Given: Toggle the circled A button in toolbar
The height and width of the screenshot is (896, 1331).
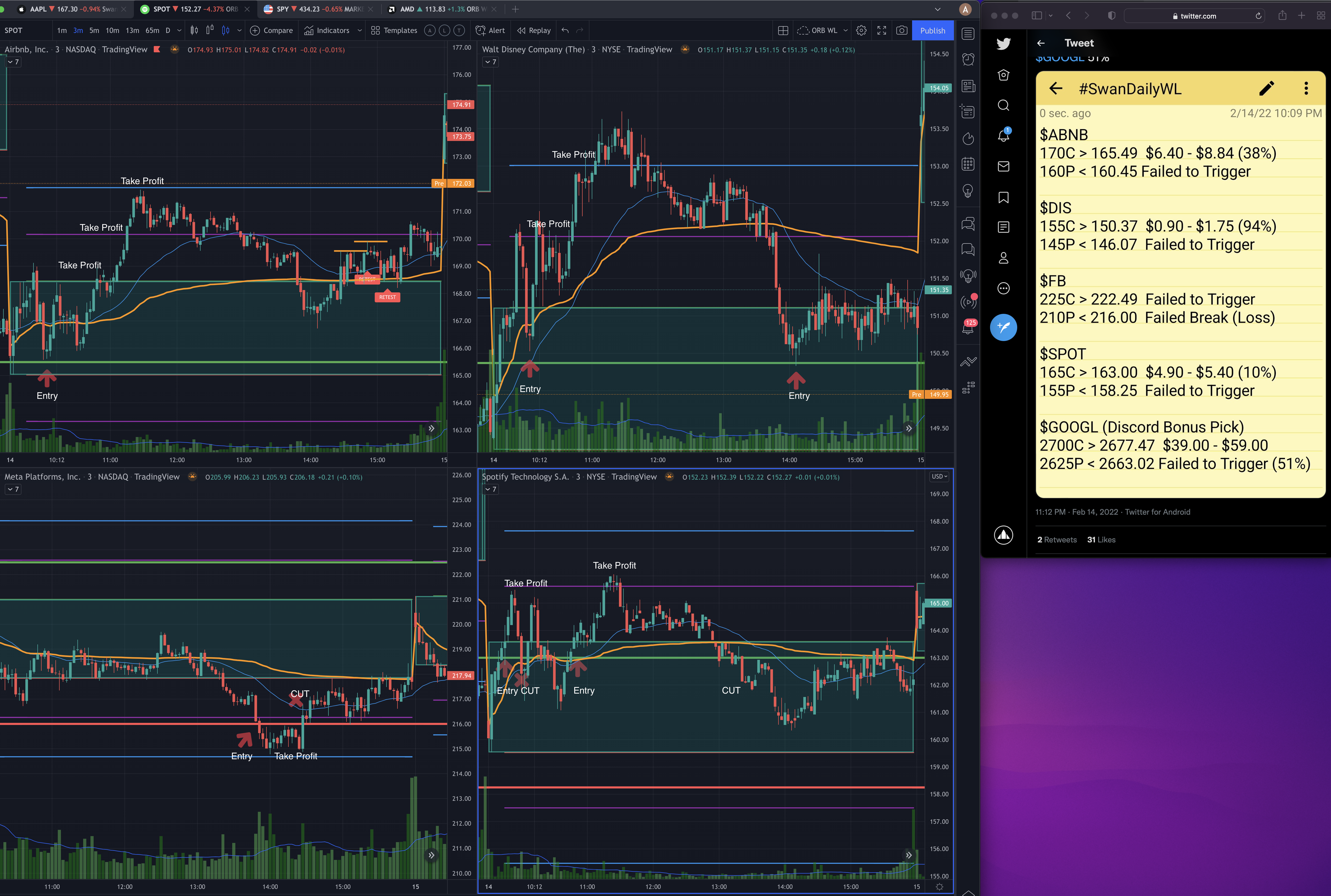Looking at the screenshot, I should [x=430, y=30].
